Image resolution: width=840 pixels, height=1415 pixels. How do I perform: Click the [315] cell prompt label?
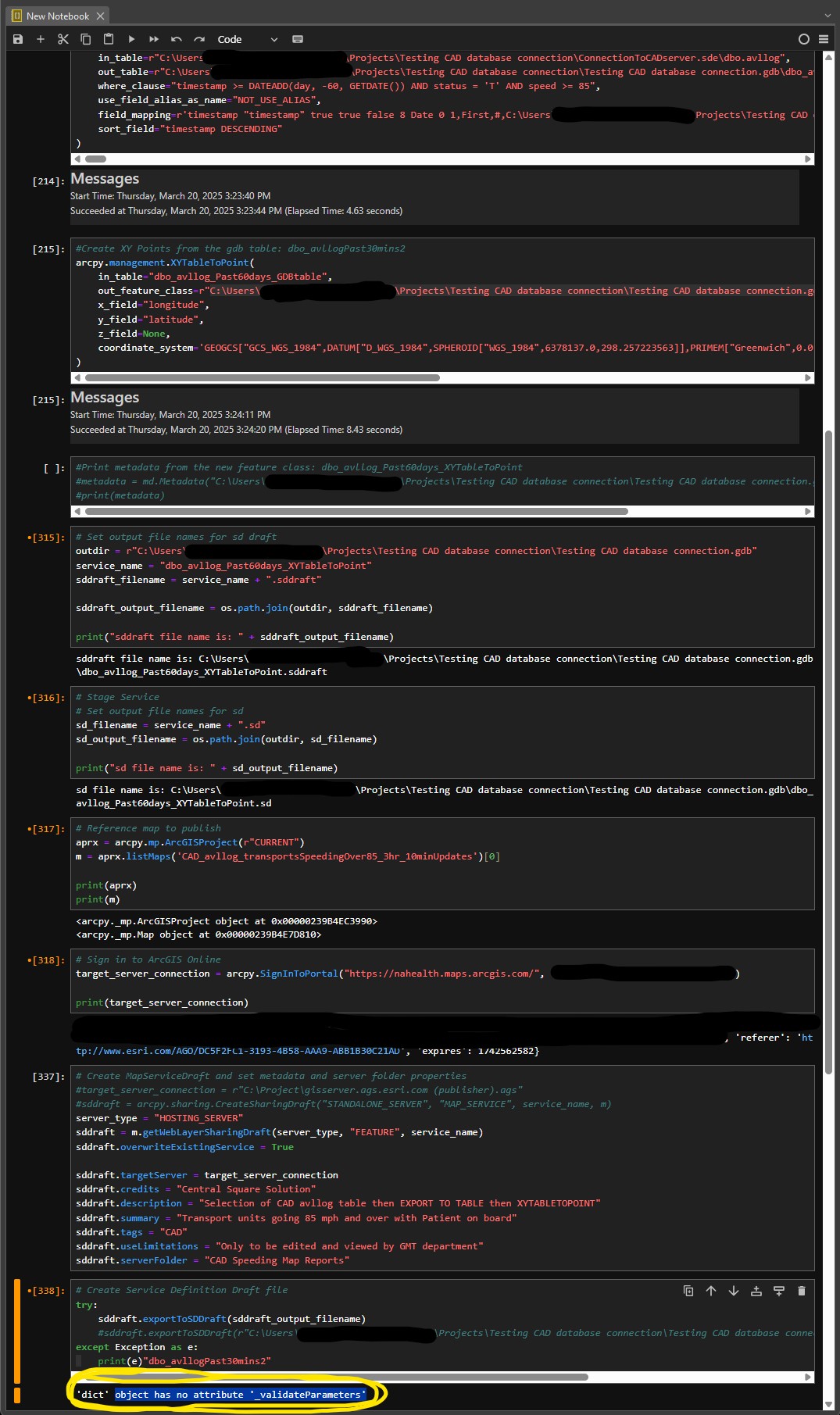pos(46,538)
